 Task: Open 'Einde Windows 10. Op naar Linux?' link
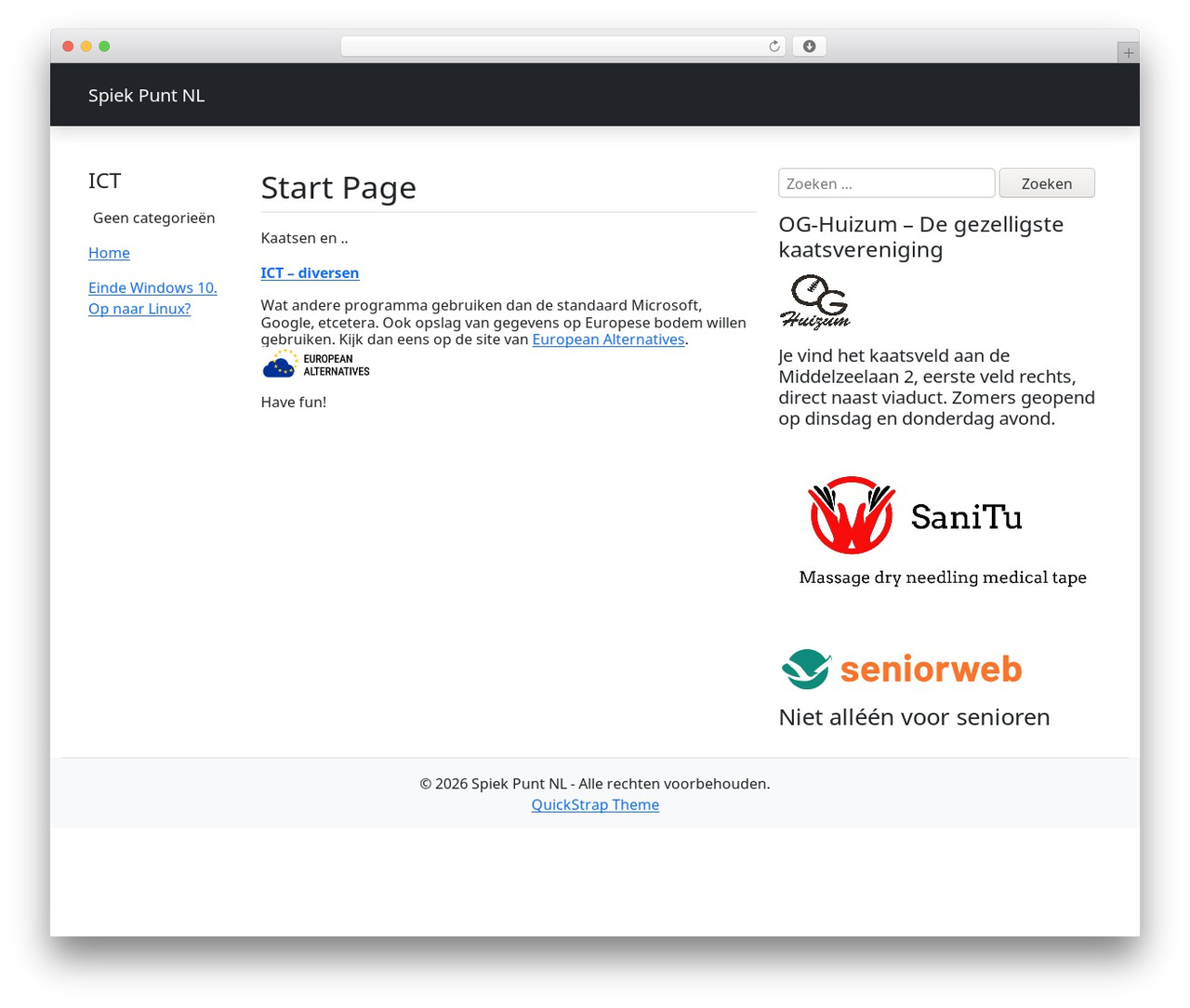click(152, 298)
